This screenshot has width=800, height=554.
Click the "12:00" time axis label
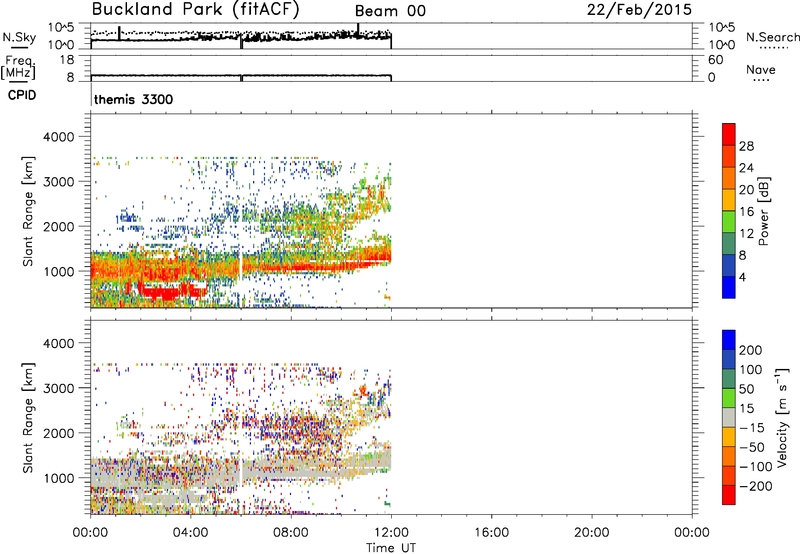coord(391,533)
